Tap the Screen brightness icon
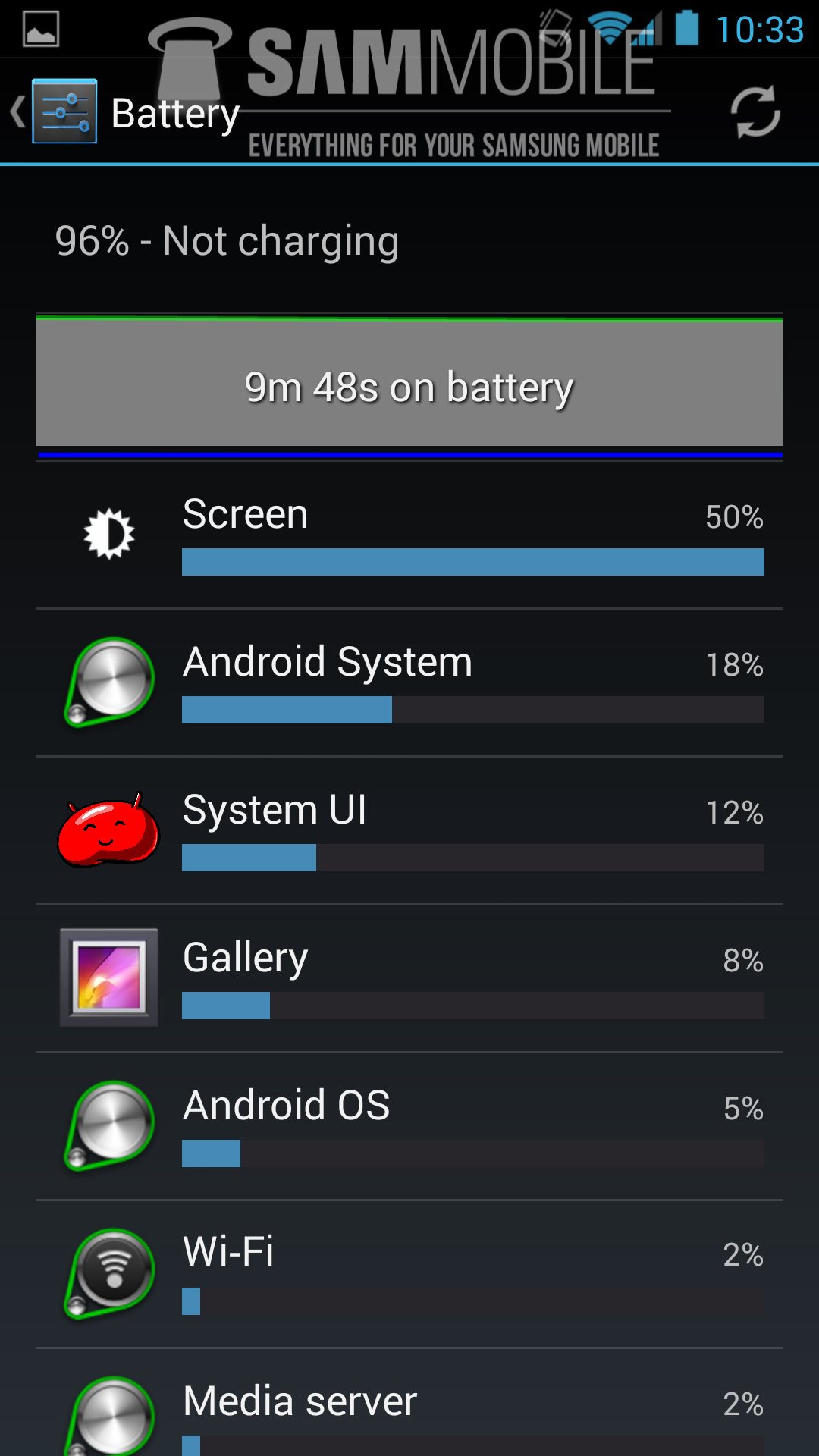This screenshot has height=1456, width=819. click(109, 533)
